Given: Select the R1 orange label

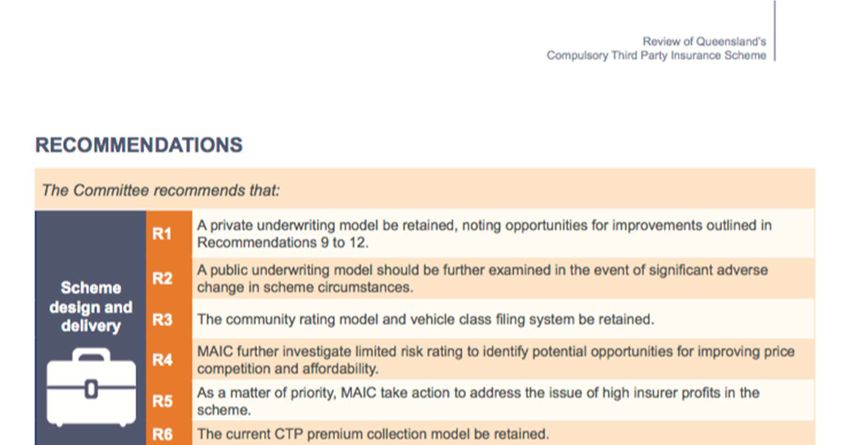Looking at the screenshot, I should coord(162,234).
